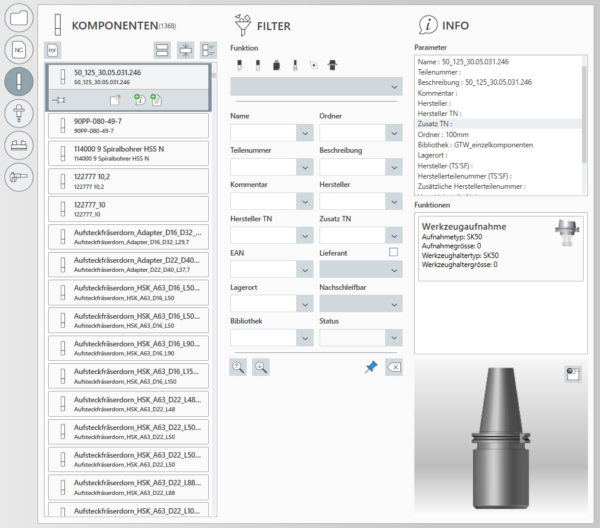Viewport: 600px width, 528px height.
Task: Open the fixtures section in sidebar
Action: (19, 145)
